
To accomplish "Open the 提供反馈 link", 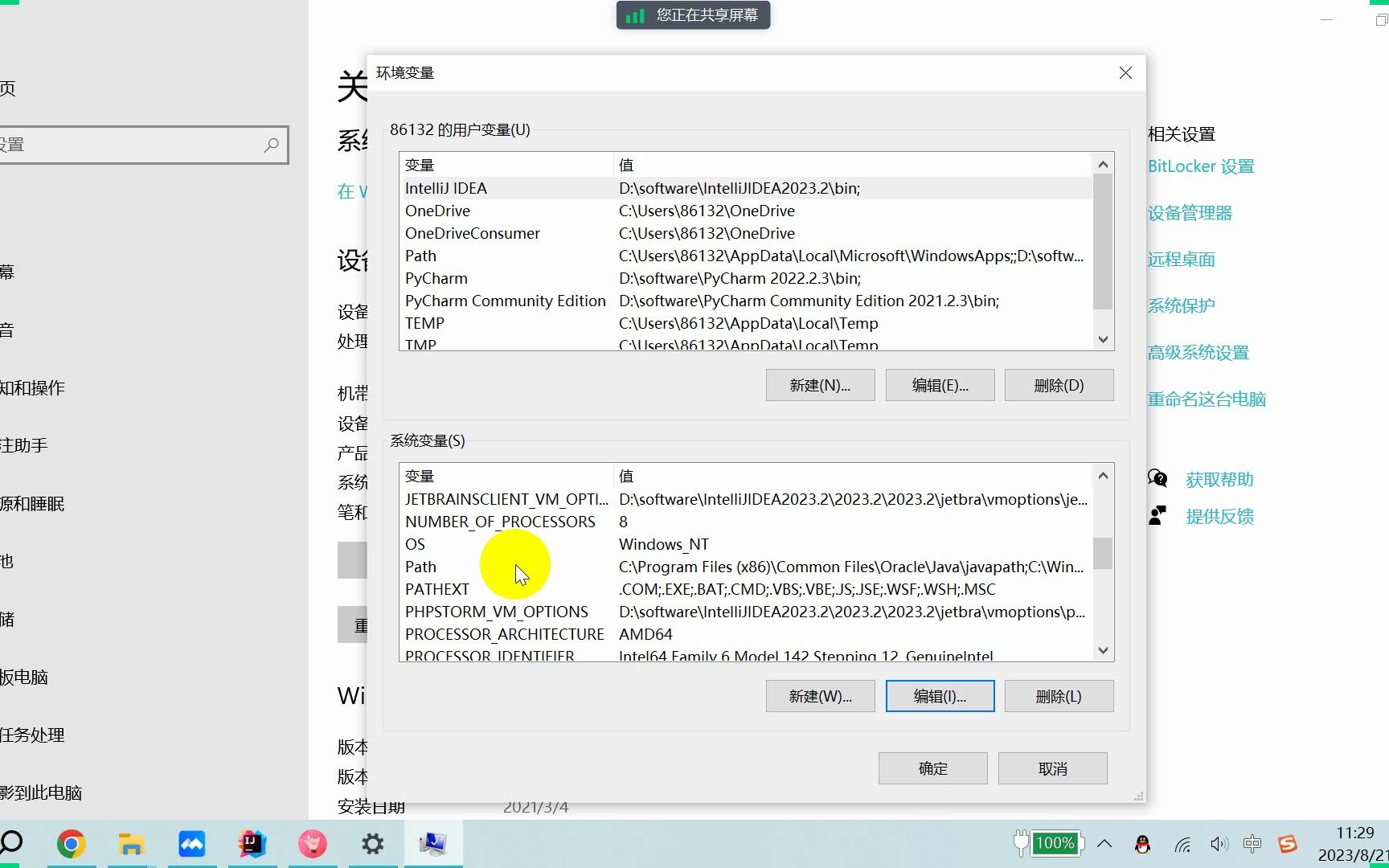I will pyautogui.click(x=1219, y=517).
